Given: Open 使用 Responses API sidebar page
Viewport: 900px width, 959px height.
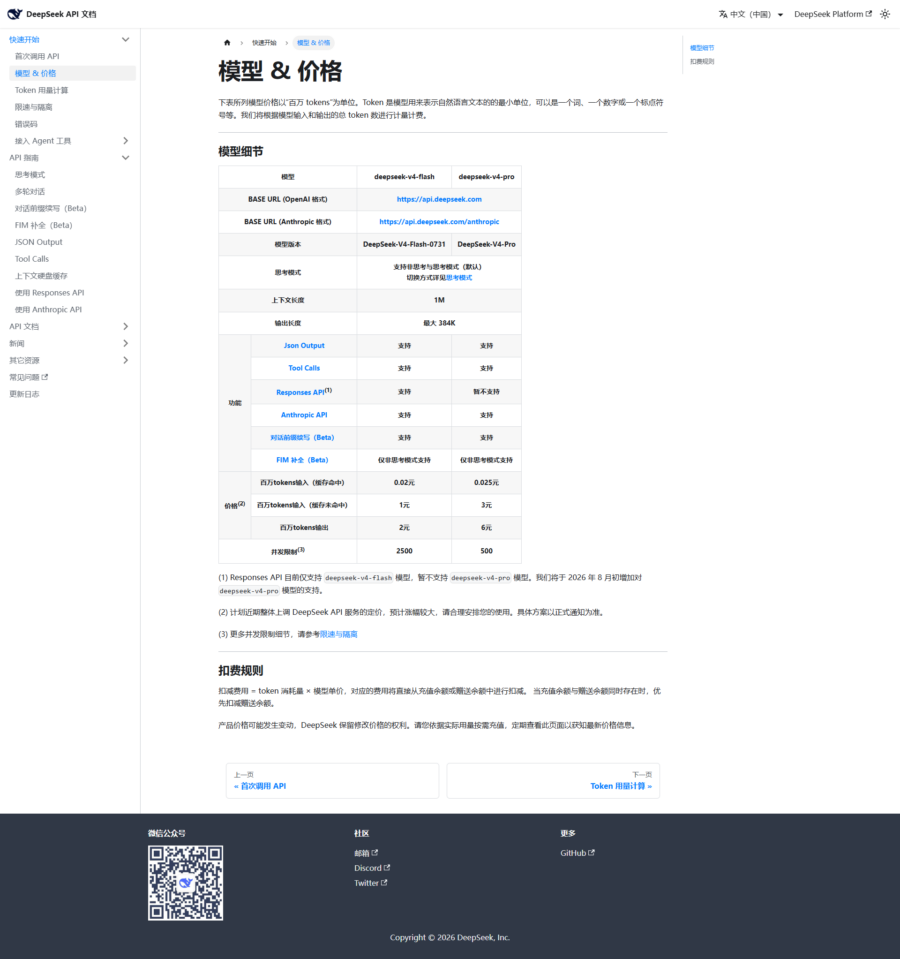Looking at the screenshot, I should (50, 293).
